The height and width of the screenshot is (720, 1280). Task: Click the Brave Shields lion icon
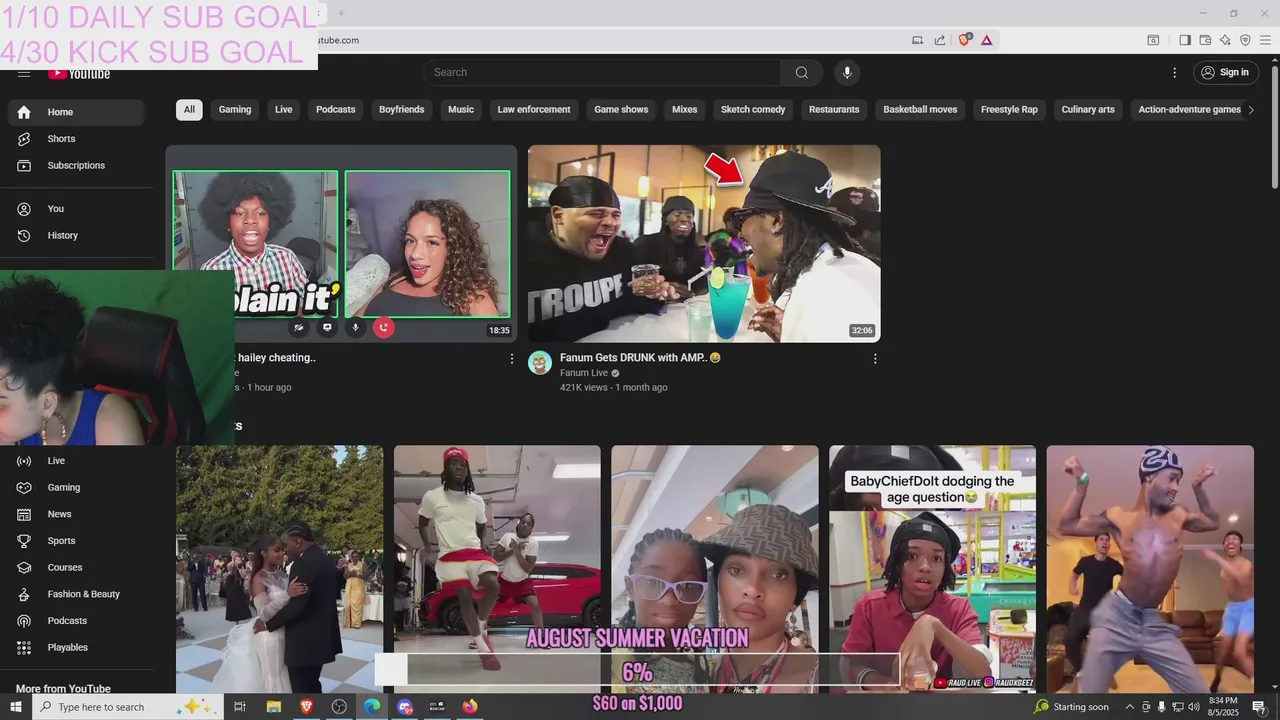(x=964, y=40)
